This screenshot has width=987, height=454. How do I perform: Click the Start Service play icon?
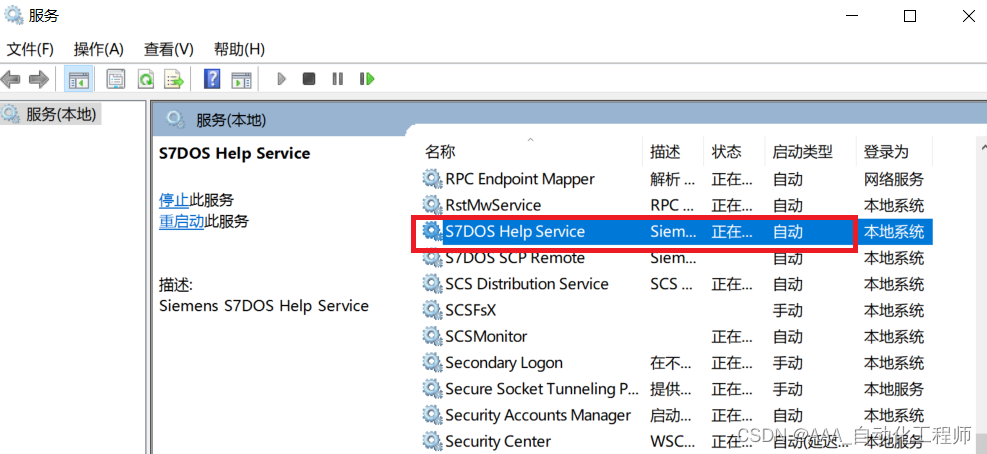point(281,79)
